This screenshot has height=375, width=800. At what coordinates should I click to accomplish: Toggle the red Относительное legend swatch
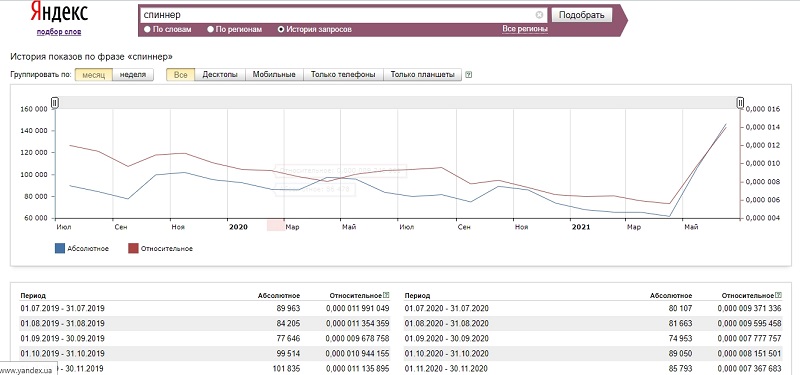click(134, 248)
